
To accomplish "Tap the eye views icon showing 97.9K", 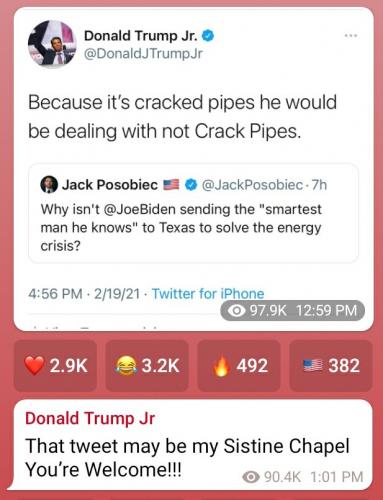I will (236, 311).
